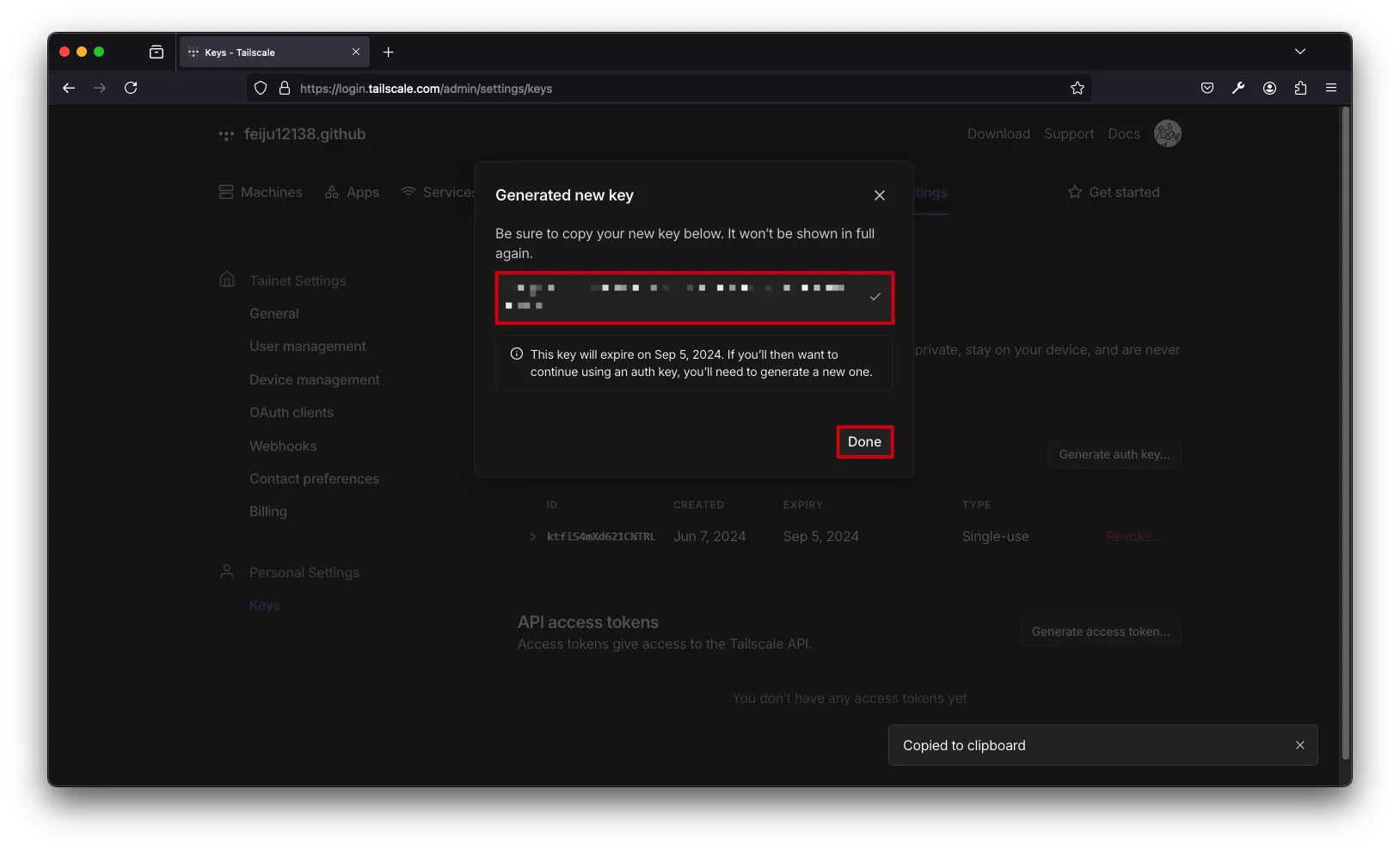The height and width of the screenshot is (850, 1400).
Task: Click the Generate auth key button
Action: click(x=1114, y=454)
